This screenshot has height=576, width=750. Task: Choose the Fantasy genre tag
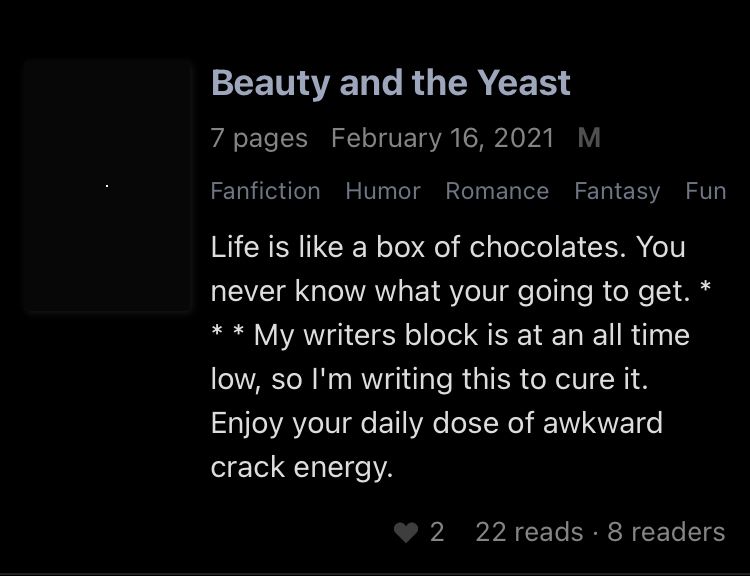617,191
